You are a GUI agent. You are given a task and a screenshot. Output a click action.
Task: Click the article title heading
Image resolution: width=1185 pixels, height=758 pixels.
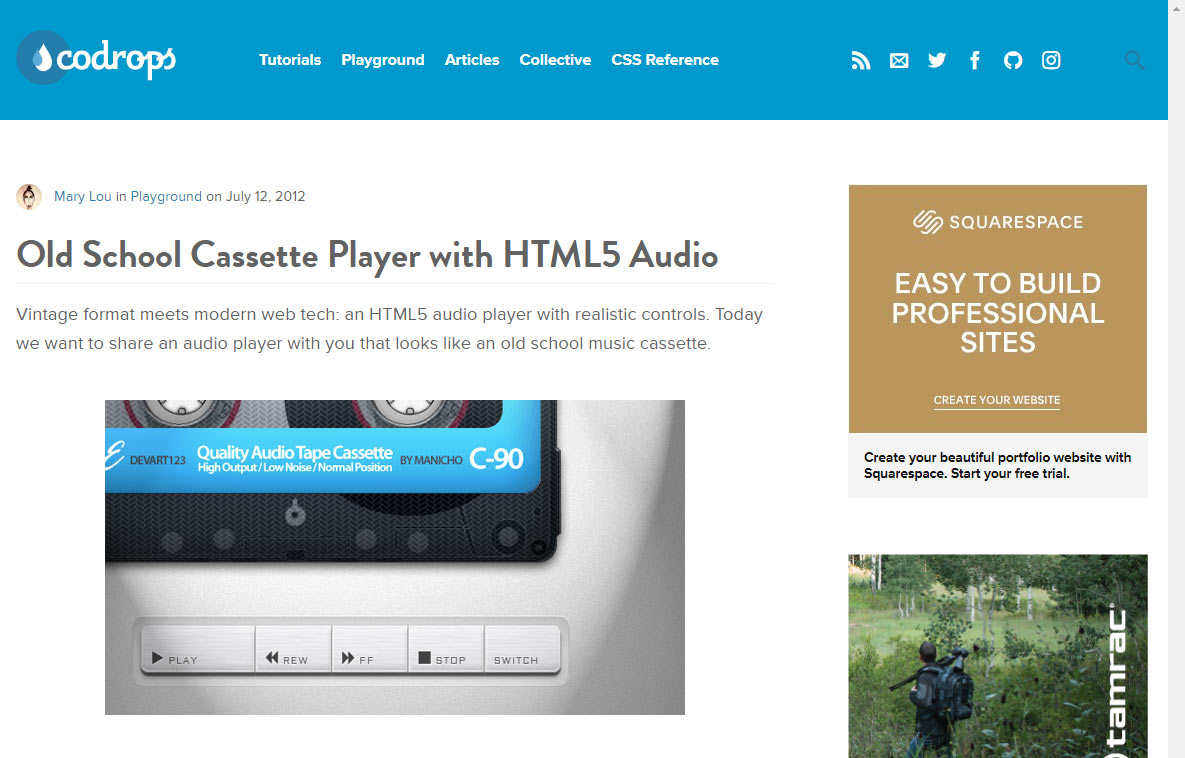pos(367,255)
